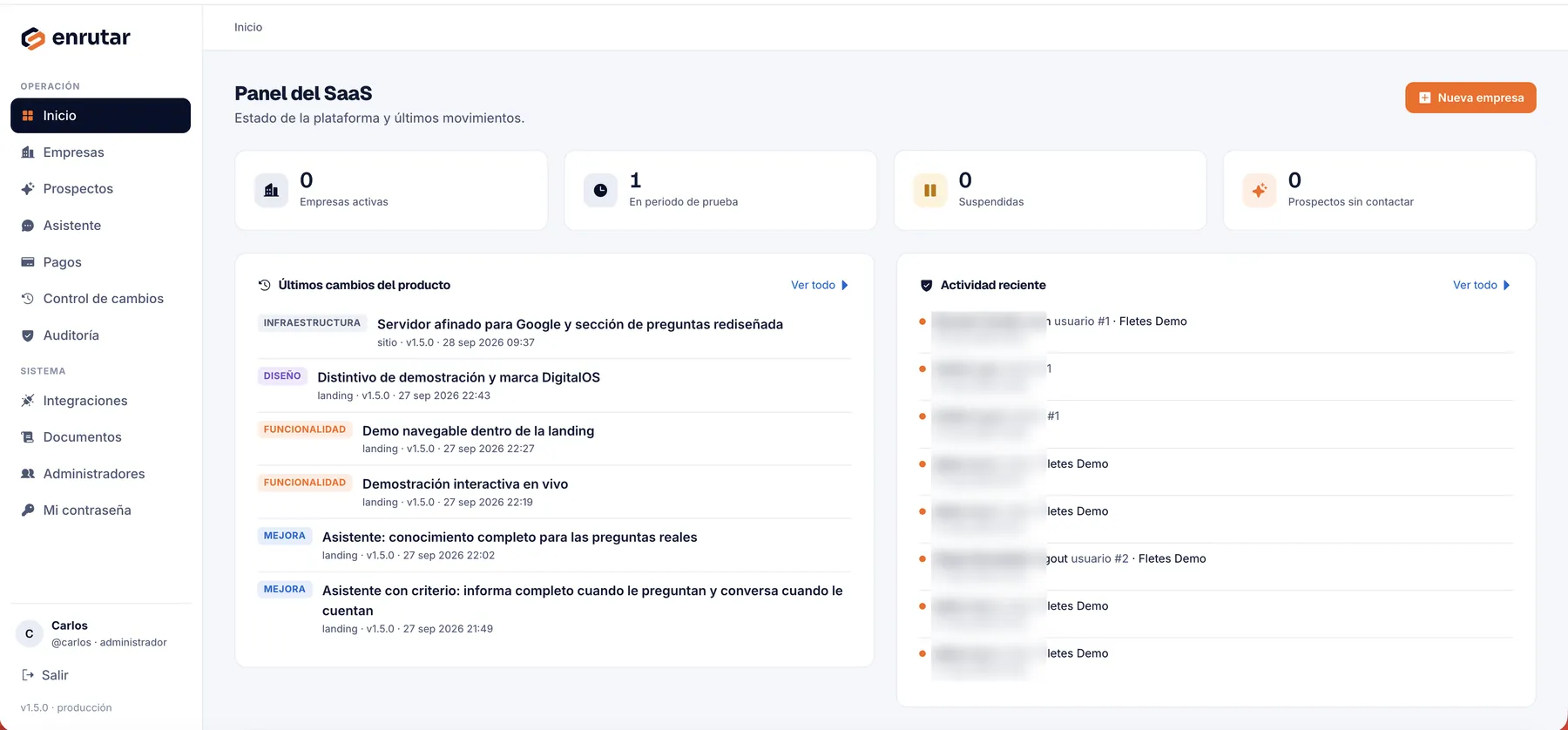
Task: Select Pagos in the sidebar
Action: click(100, 262)
